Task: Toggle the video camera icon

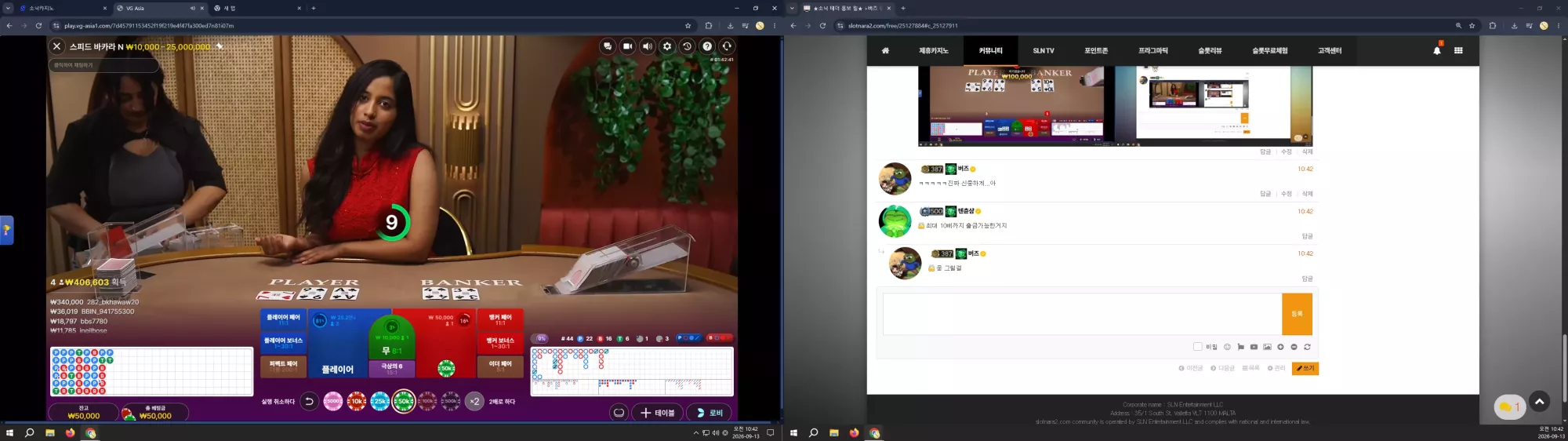Action: click(x=627, y=46)
